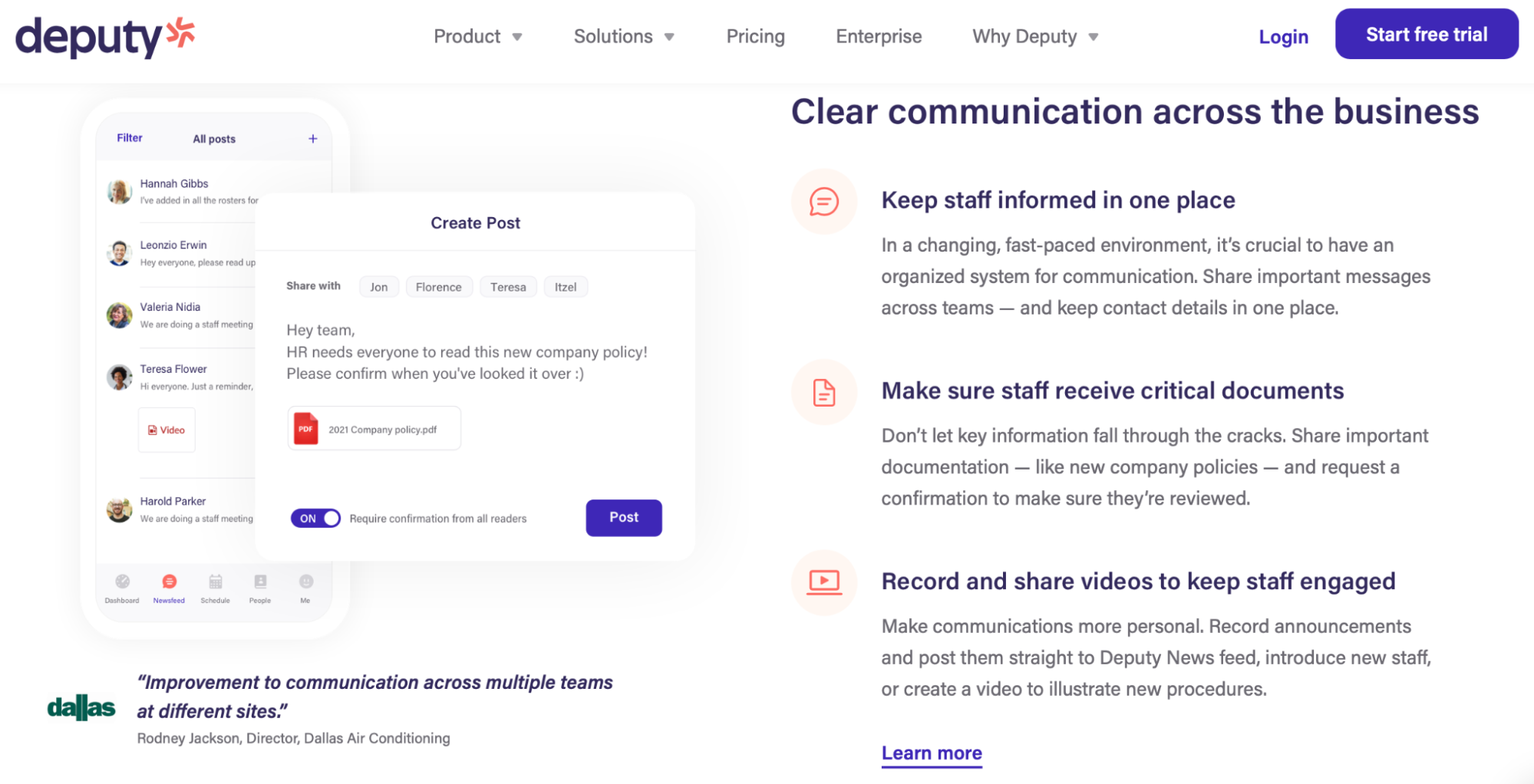
Task: Follow the Learn more link
Action: coord(932,753)
